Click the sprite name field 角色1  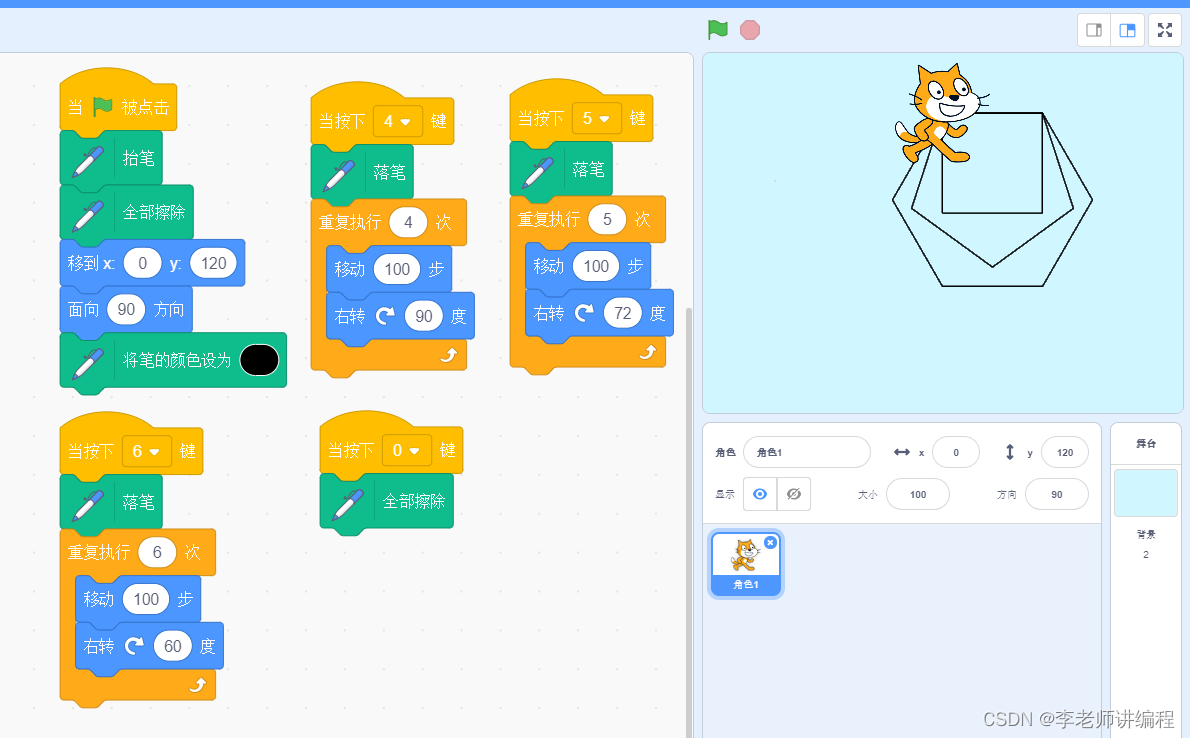(x=807, y=452)
